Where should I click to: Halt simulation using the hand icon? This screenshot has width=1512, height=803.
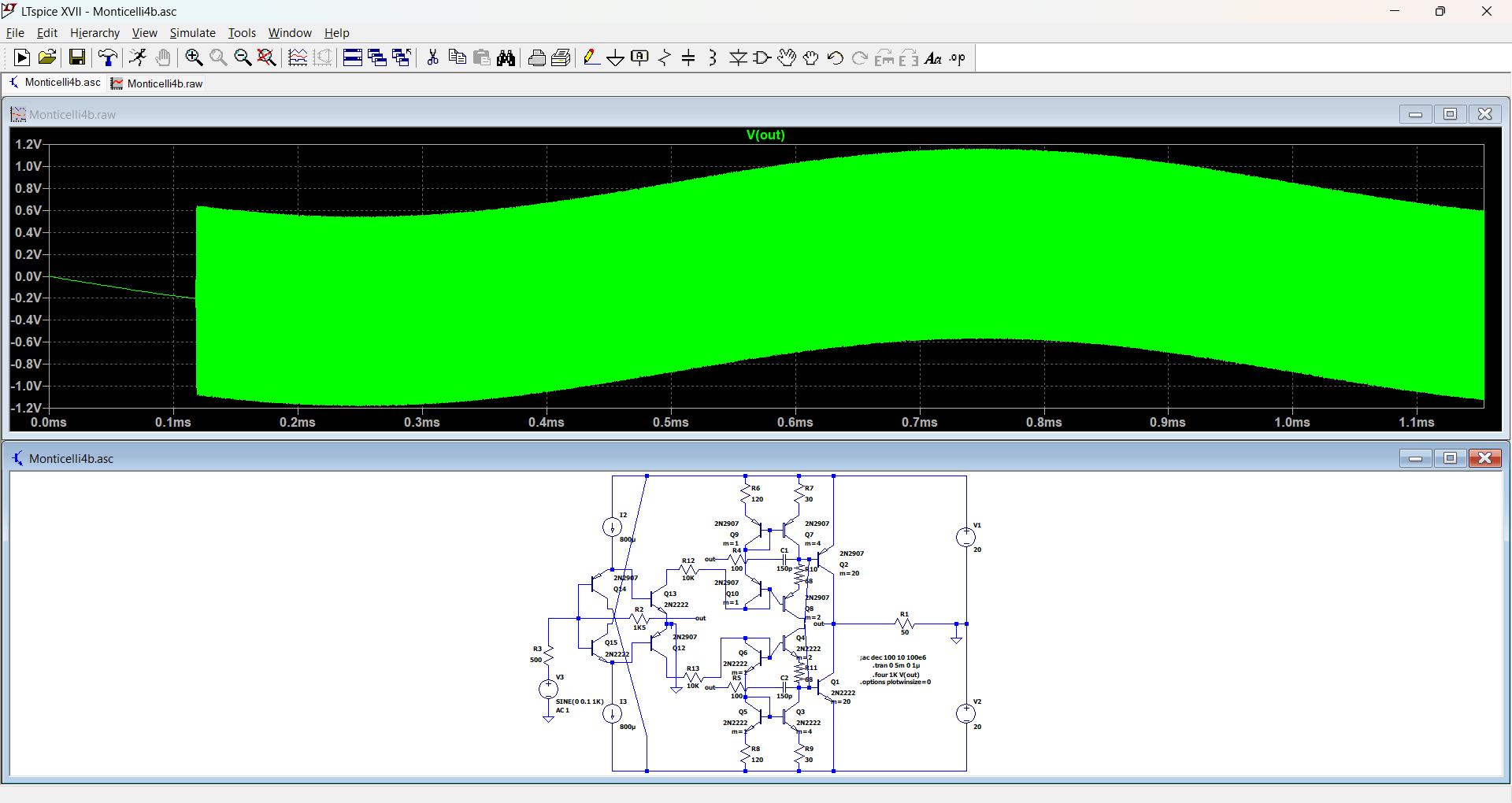click(163, 57)
